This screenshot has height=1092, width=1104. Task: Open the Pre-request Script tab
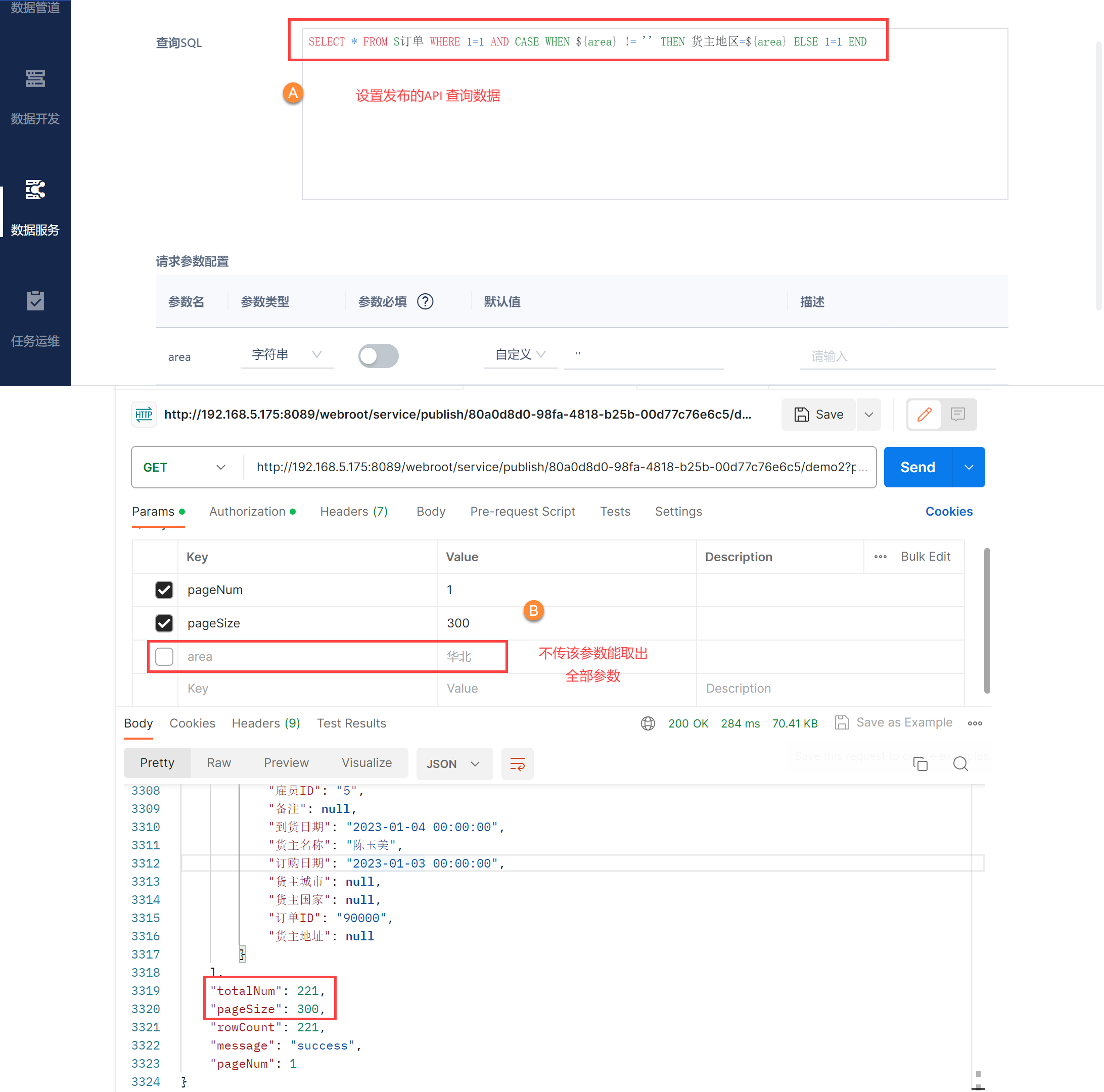522,512
